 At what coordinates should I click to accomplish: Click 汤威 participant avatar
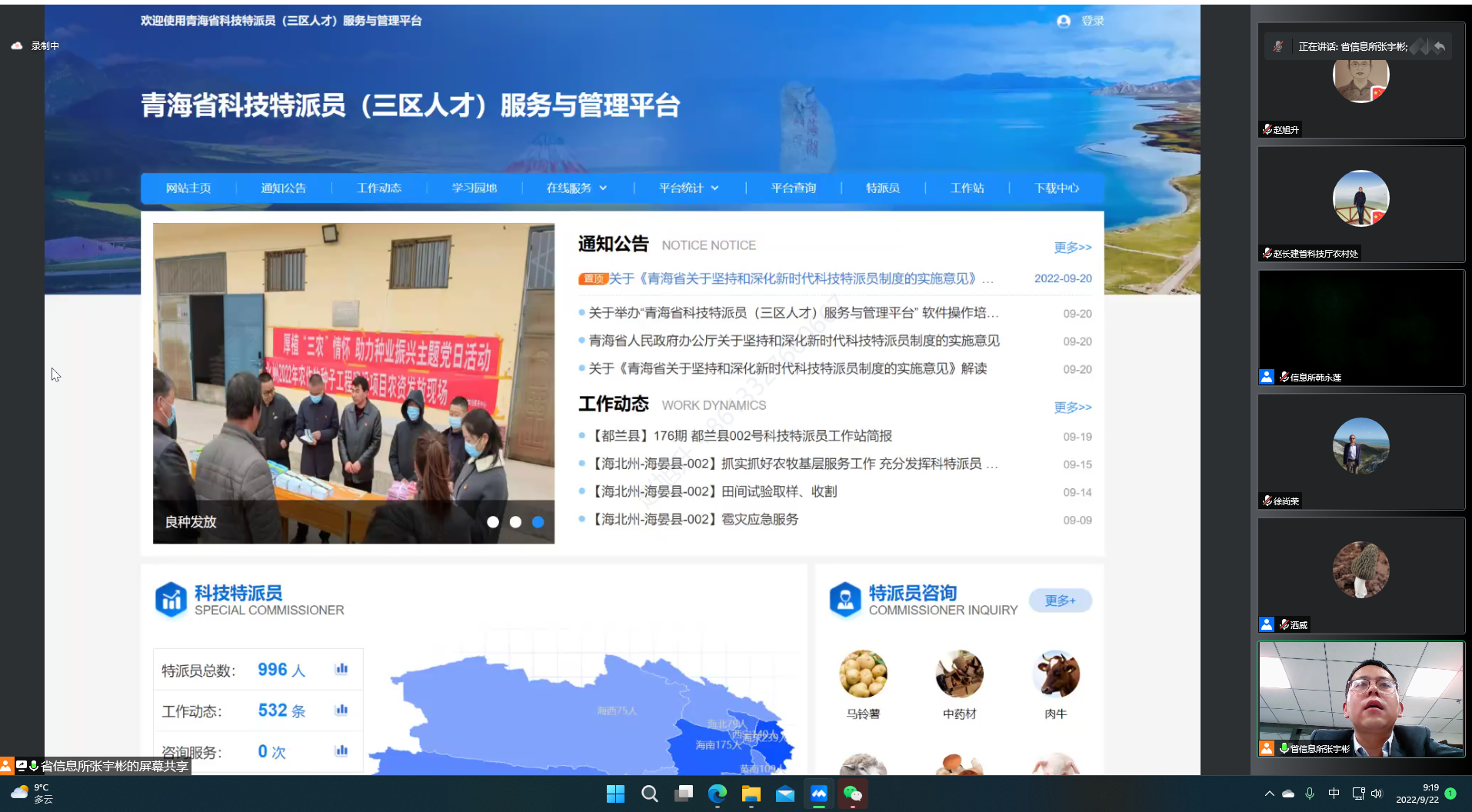pos(1360,570)
